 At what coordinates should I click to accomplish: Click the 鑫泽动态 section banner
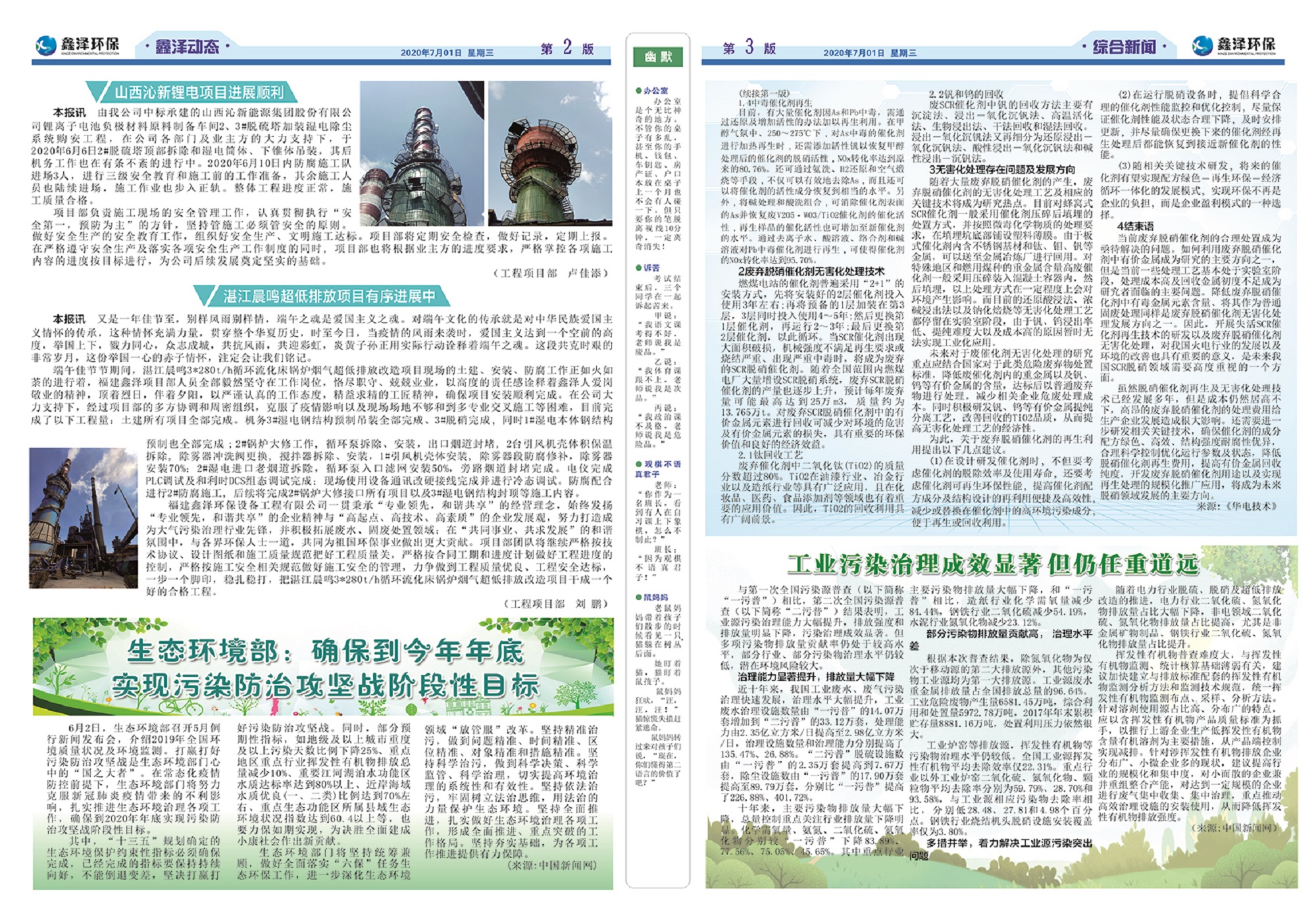[x=186, y=47]
